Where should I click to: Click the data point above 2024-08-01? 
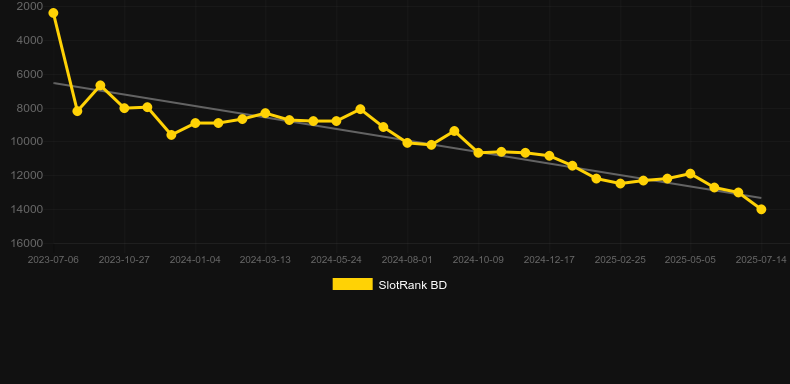(408, 143)
